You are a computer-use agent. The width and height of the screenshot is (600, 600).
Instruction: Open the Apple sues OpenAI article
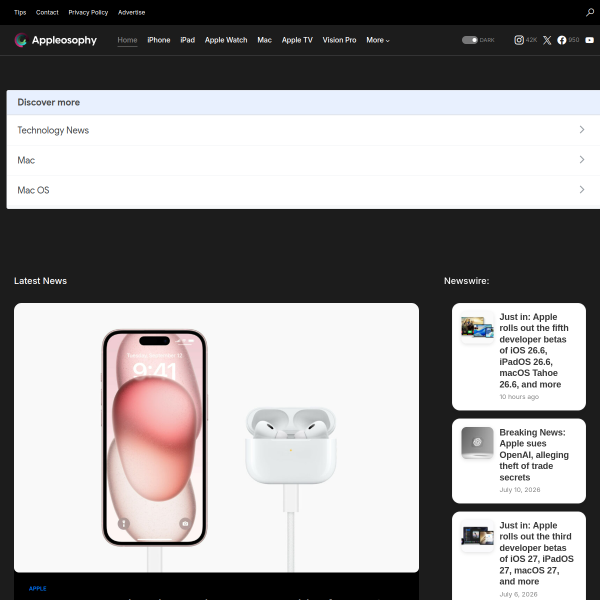[534, 455]
